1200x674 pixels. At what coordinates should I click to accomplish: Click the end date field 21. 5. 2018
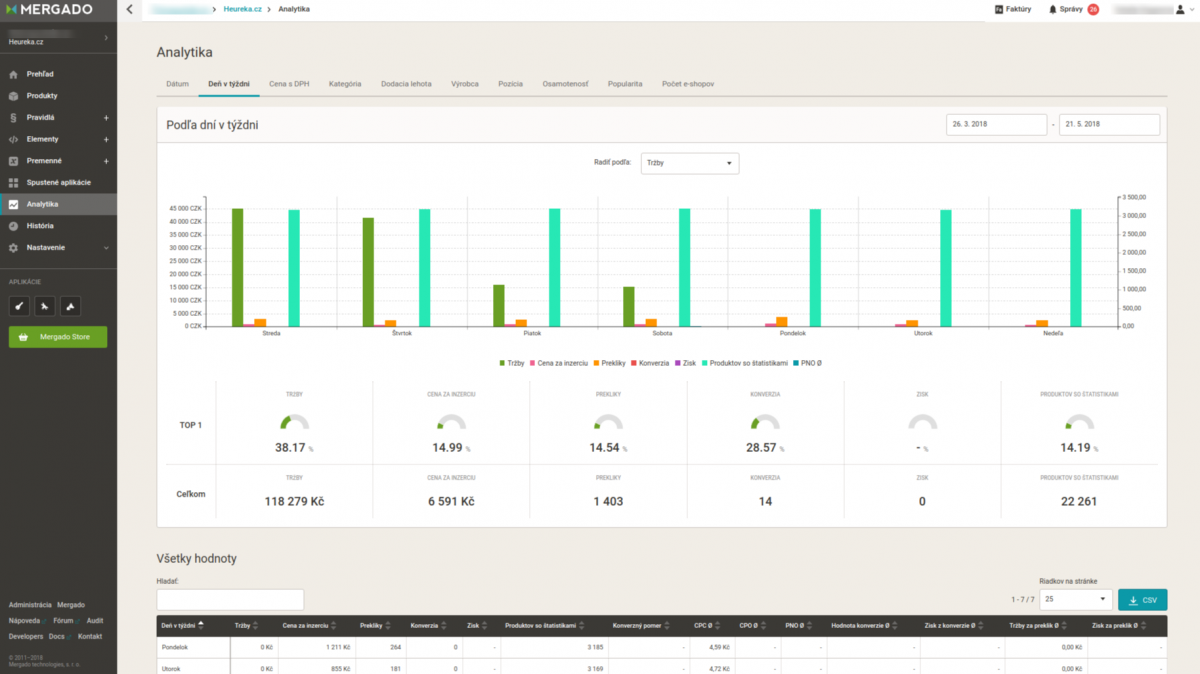pyautogui.click(x=1109, y=124)
